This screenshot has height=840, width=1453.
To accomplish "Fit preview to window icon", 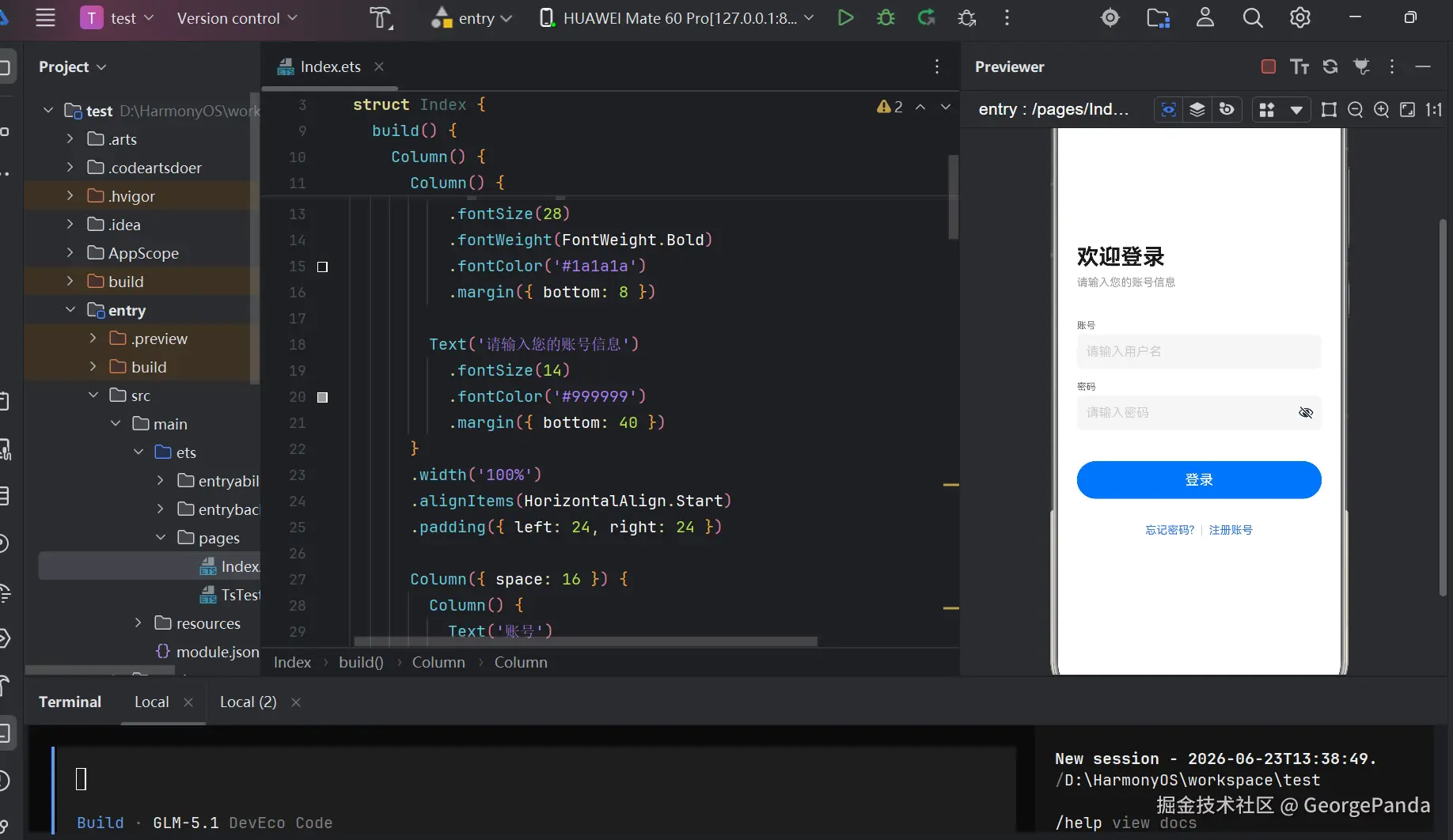I will tap(1408, 110).
